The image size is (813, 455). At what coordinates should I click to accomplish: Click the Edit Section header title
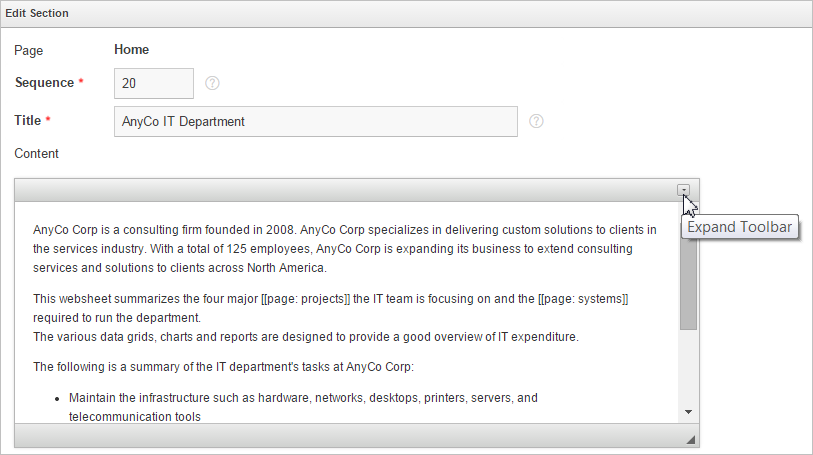point(37,13)
